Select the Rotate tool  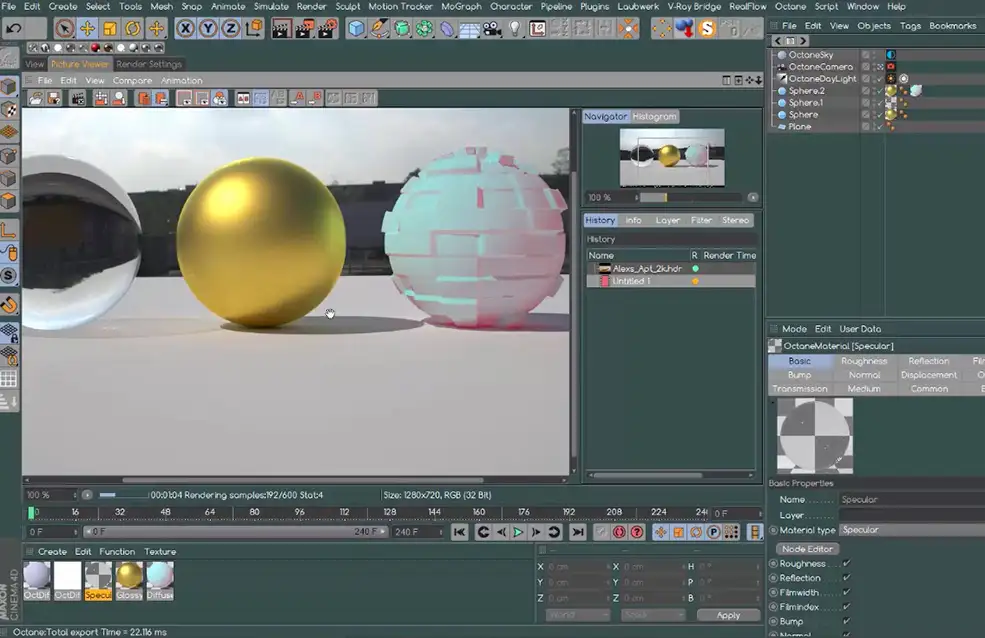[133, 28]
